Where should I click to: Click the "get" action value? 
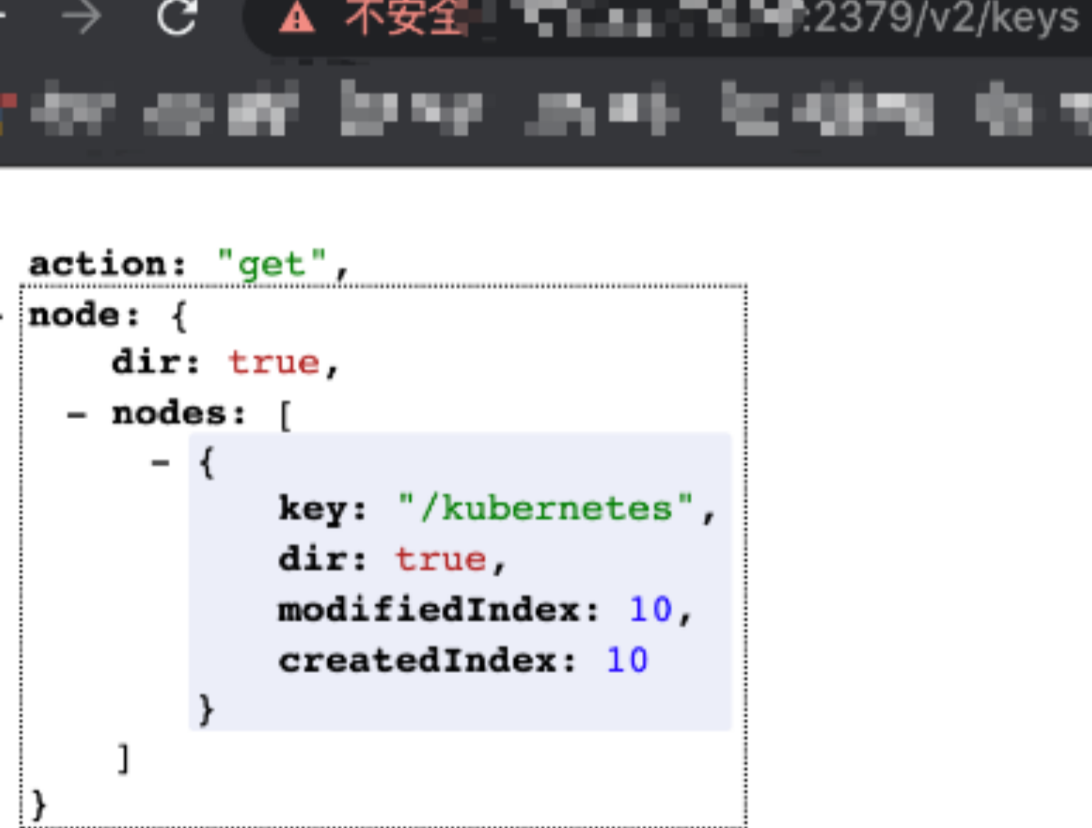272,265
